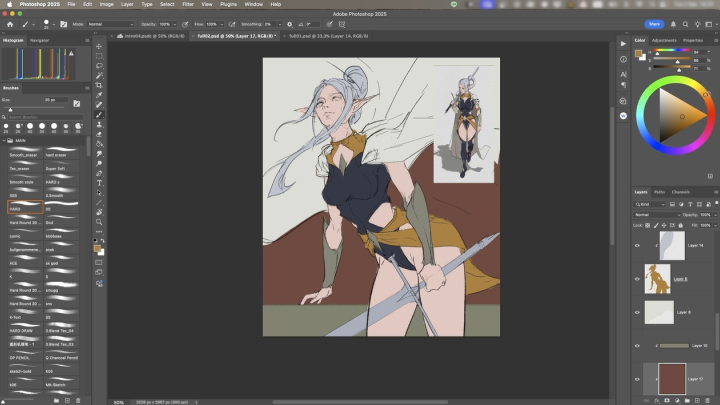Open the Filter menu
Image resolution: width=720 pixels, height=405 pixels.
[188, 4]
